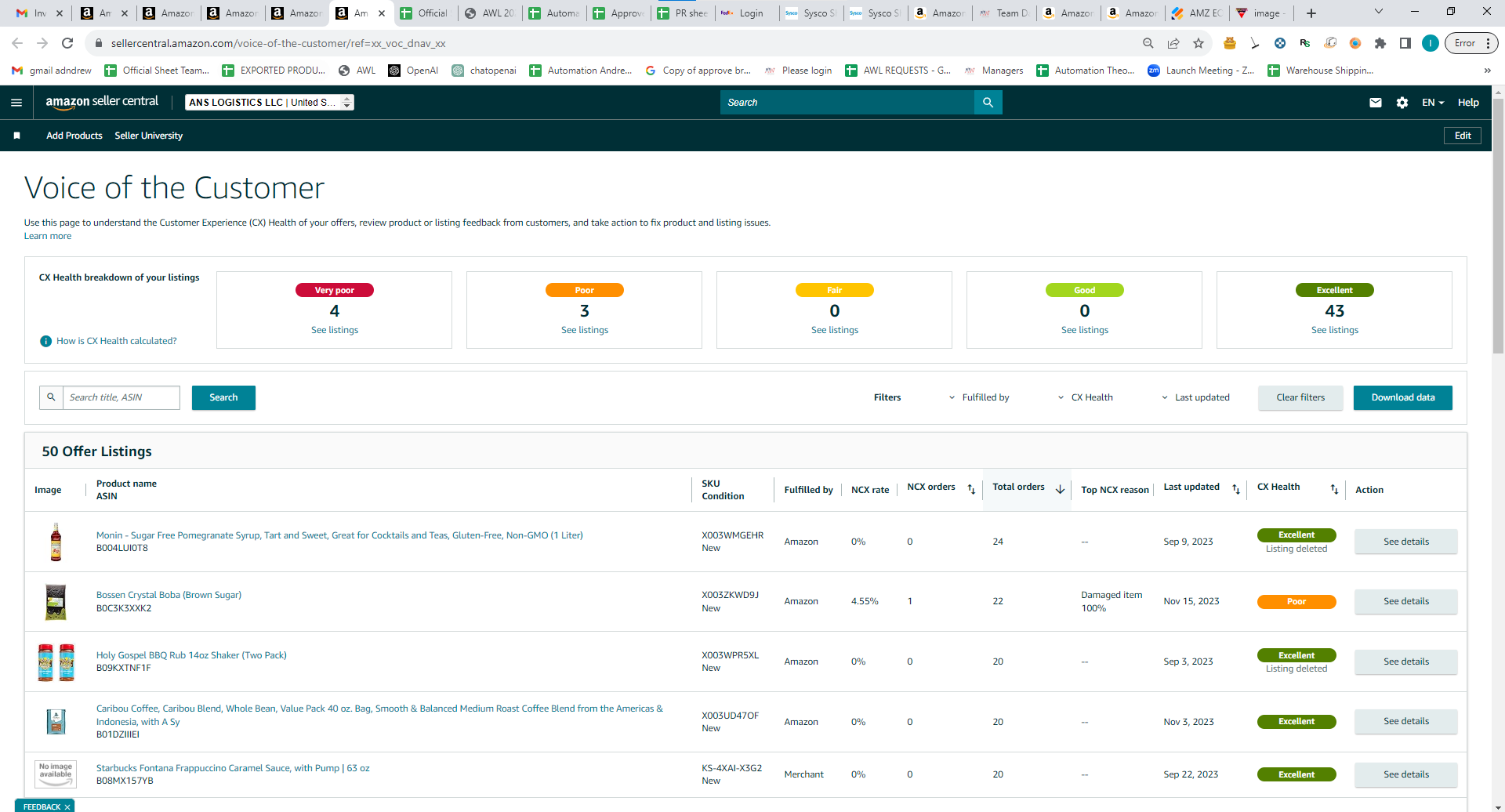Click the Poor badge in Bossen row
Viewport: 1505px width, 812px height.
[x=1296, y=602]
